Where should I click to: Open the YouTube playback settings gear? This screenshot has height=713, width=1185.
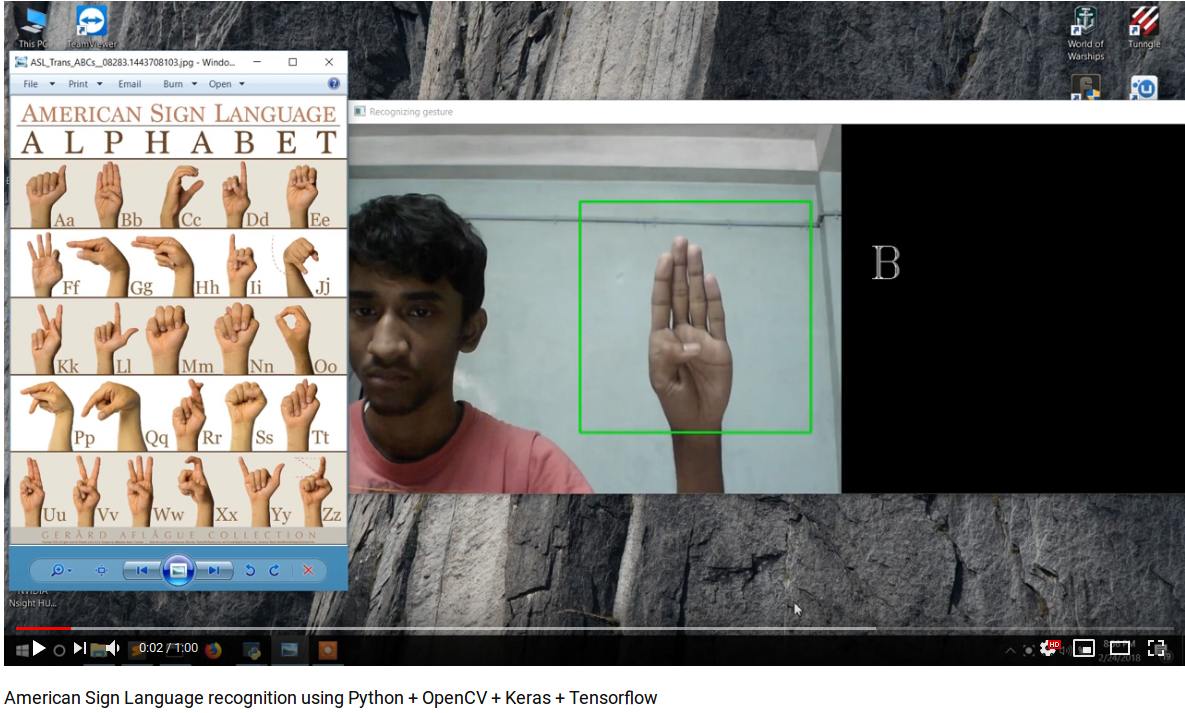click(x=1048, y=649)
